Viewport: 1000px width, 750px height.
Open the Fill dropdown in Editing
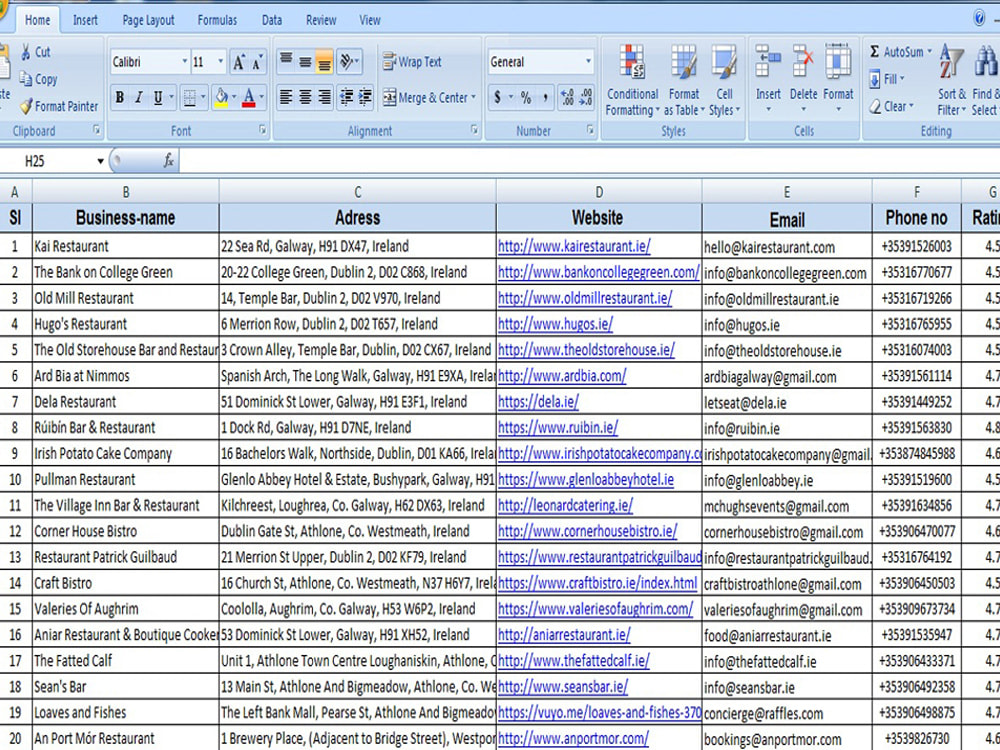(887, 79)
